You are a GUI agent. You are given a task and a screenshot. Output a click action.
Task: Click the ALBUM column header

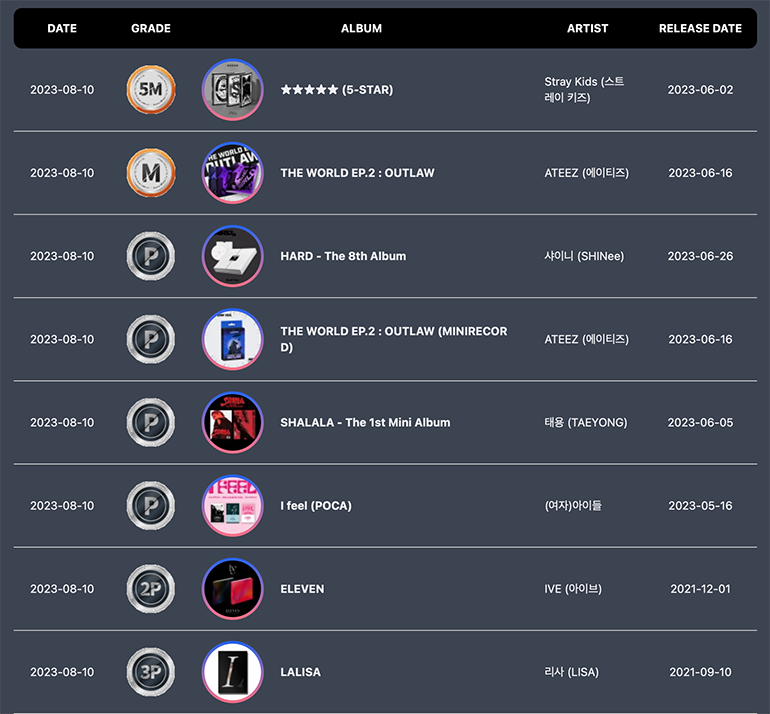click(361, 28)
